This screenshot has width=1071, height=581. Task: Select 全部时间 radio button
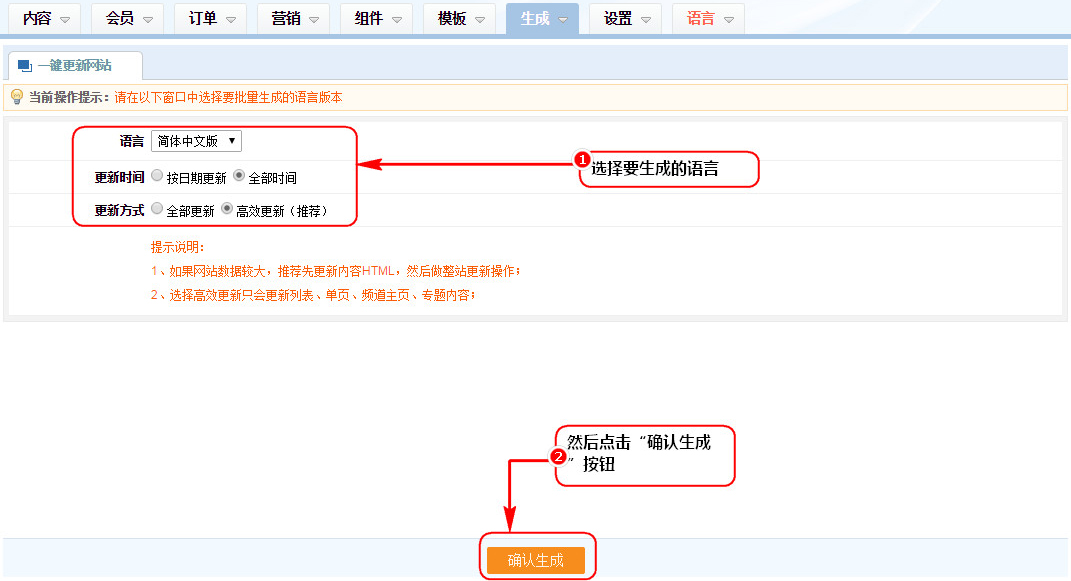[x=239, y=176]
